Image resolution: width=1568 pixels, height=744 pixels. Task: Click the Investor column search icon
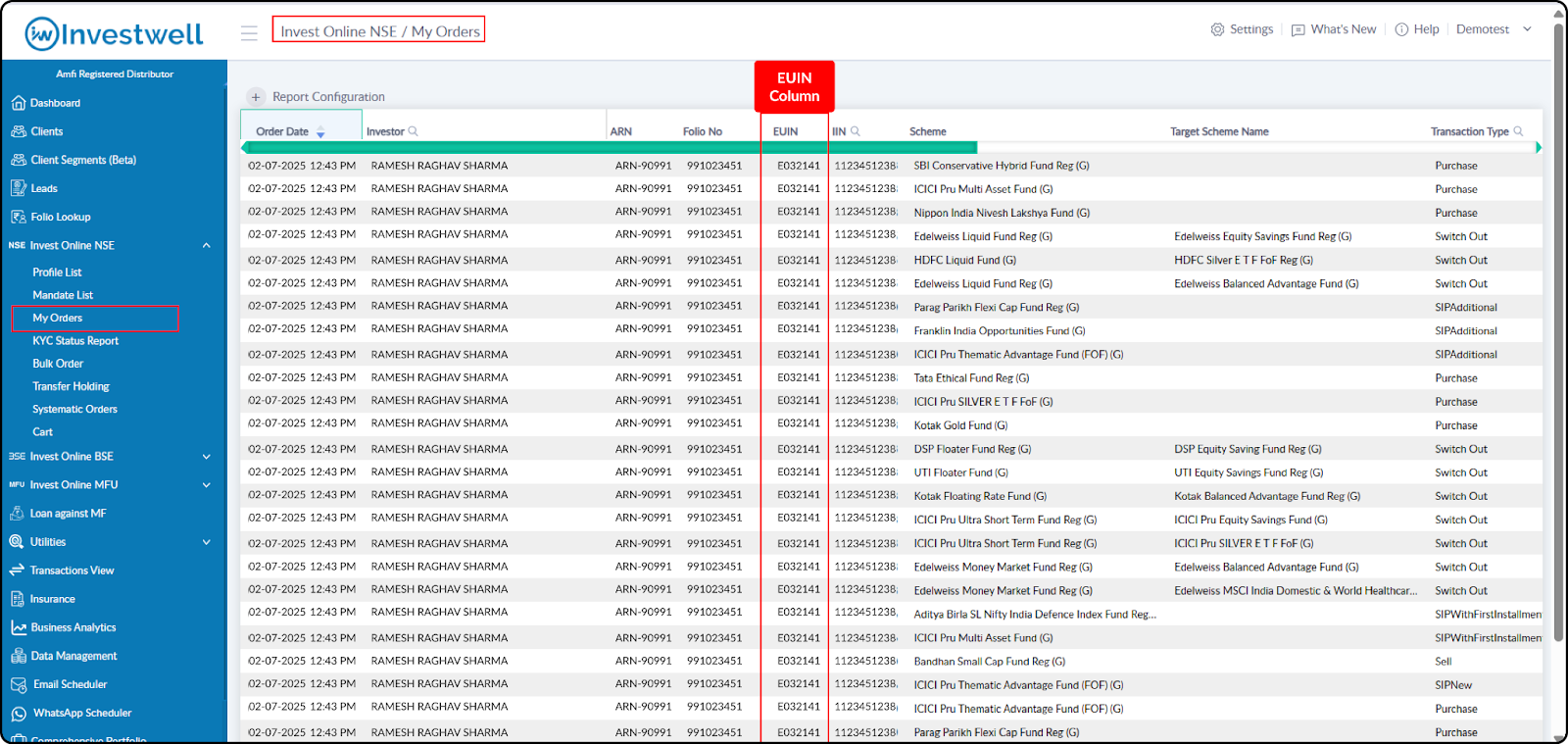coord(413,130)
